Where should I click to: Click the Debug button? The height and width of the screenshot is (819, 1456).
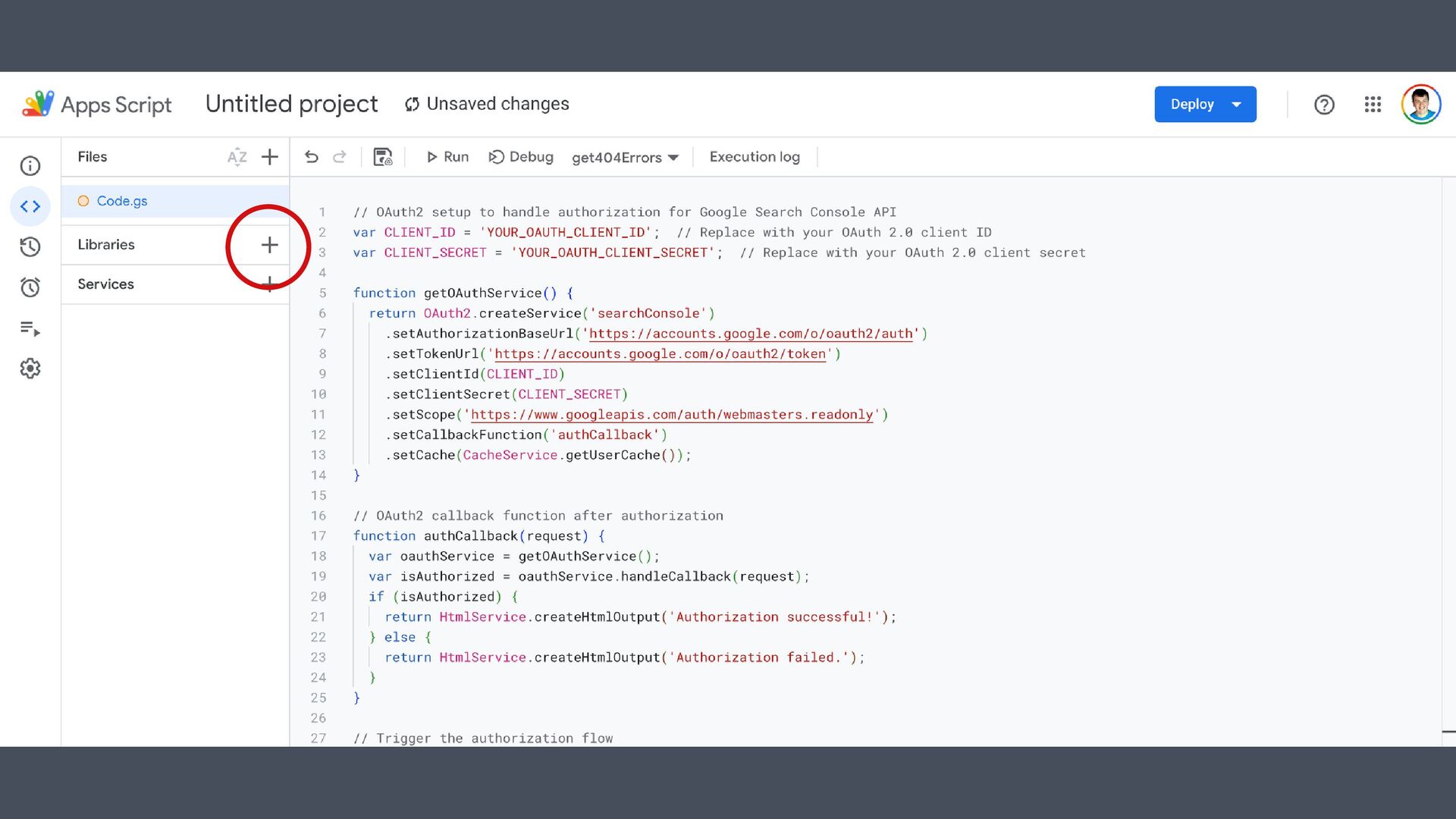point(521,157)
